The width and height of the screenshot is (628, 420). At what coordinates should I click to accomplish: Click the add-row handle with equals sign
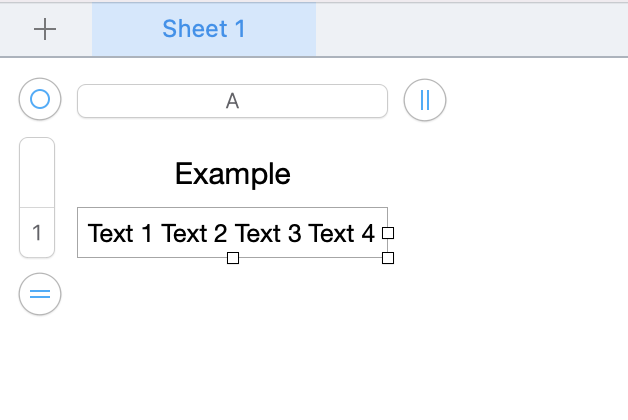(40, 294)
